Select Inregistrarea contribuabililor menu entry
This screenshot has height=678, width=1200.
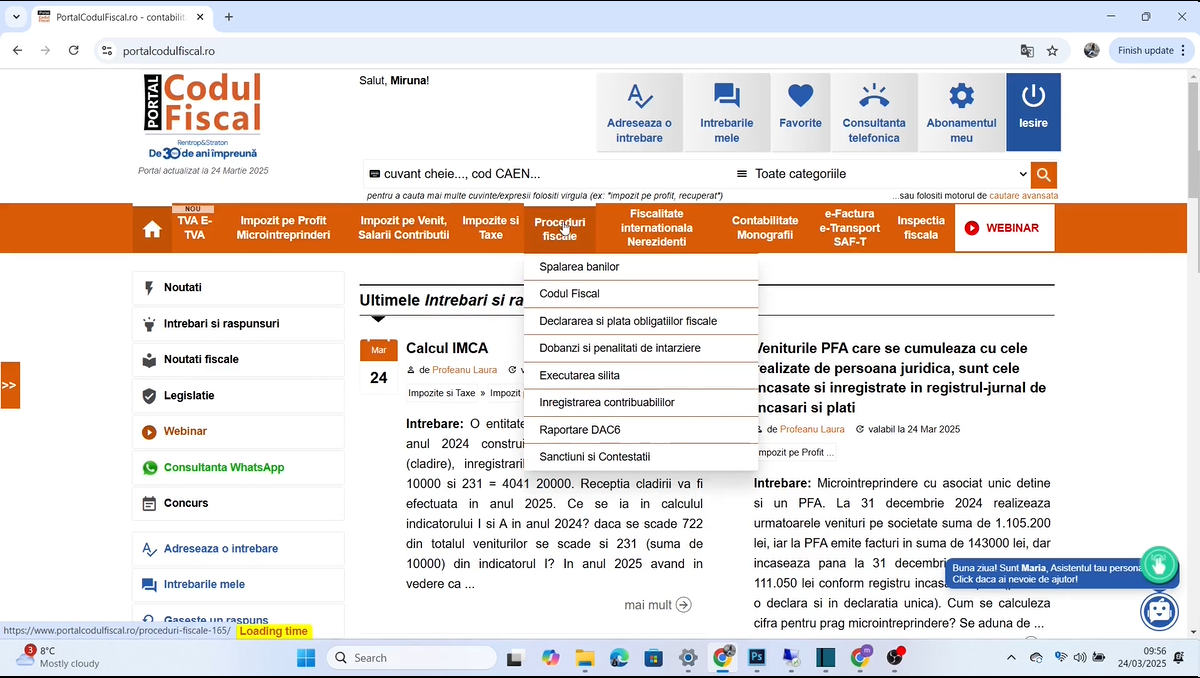coord(641,402)
